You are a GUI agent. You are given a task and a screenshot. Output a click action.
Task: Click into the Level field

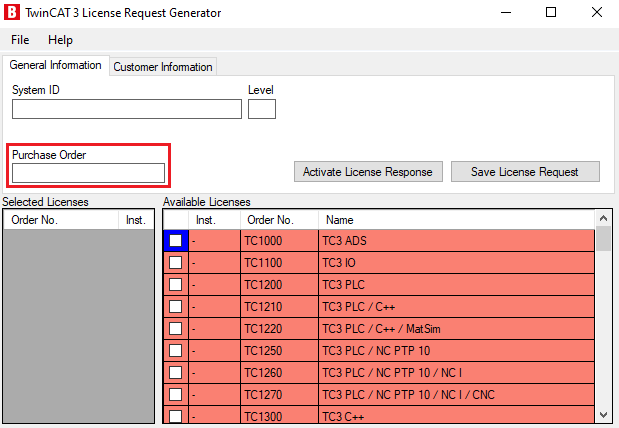pos(262,109)
